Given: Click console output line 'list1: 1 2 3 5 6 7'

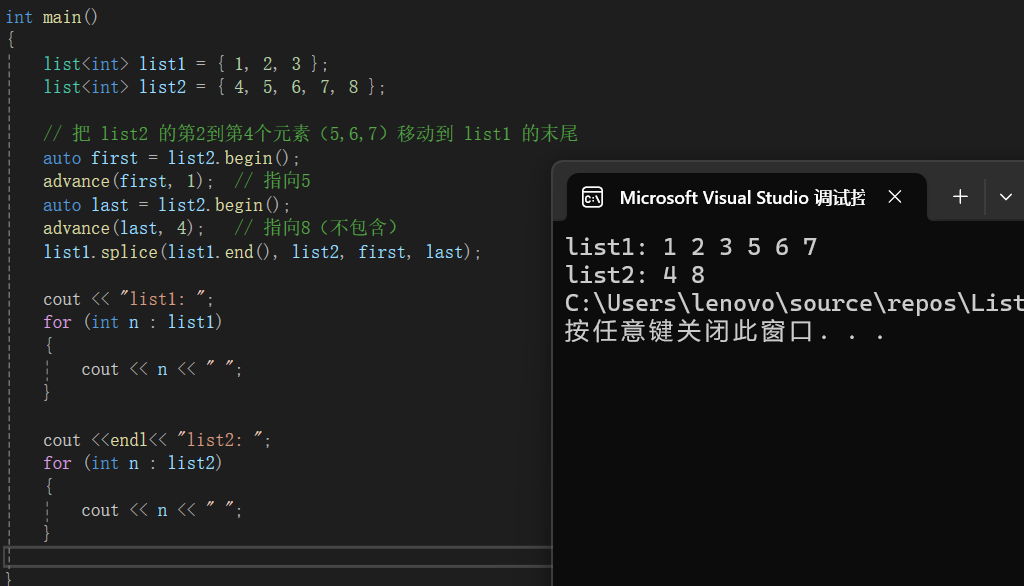Looking at the screenshot, I should pyautogui.click(x=691, y=247).
